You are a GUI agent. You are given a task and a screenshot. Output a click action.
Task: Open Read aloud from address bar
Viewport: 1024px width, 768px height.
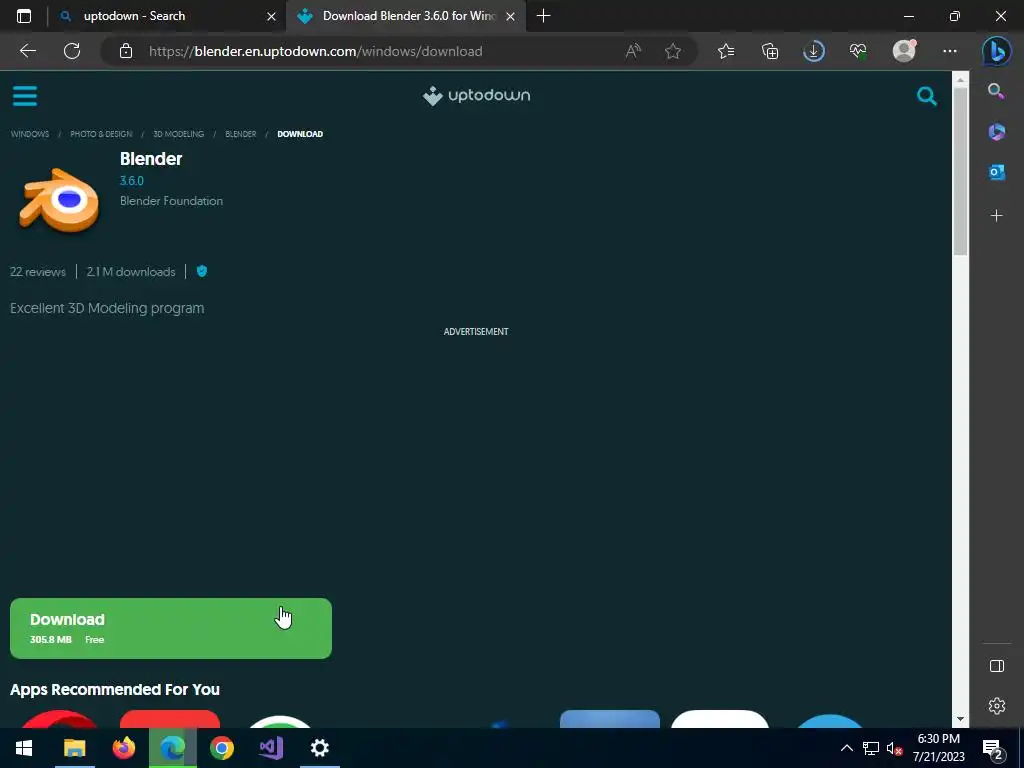633,51
